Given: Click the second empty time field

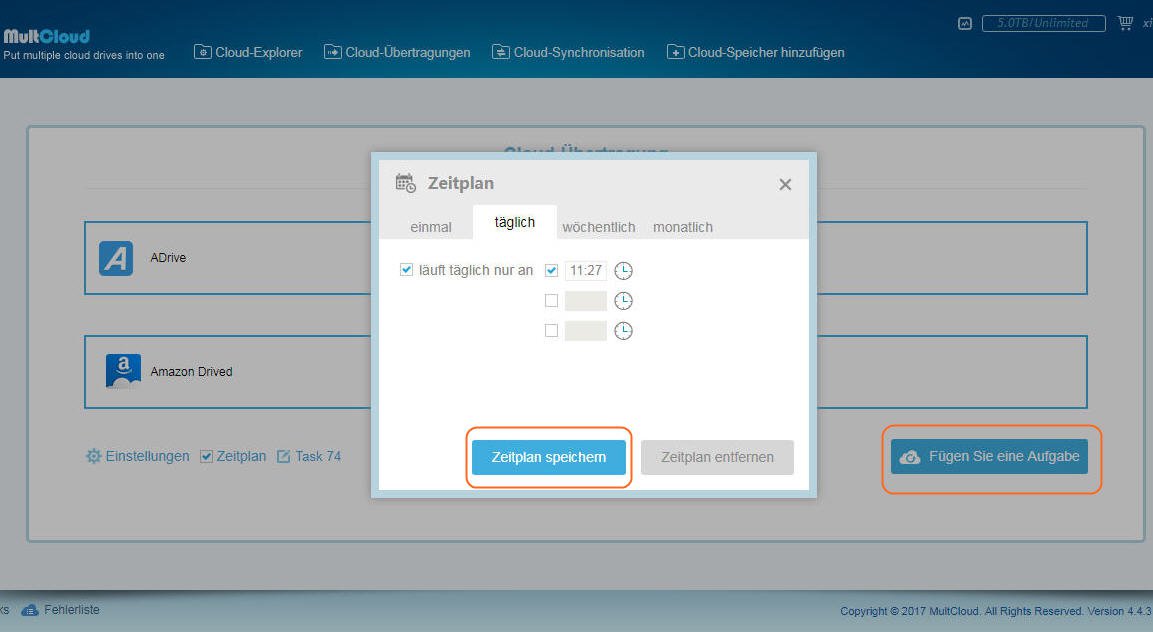Looking at the screenshot, I should click(585, 300).
